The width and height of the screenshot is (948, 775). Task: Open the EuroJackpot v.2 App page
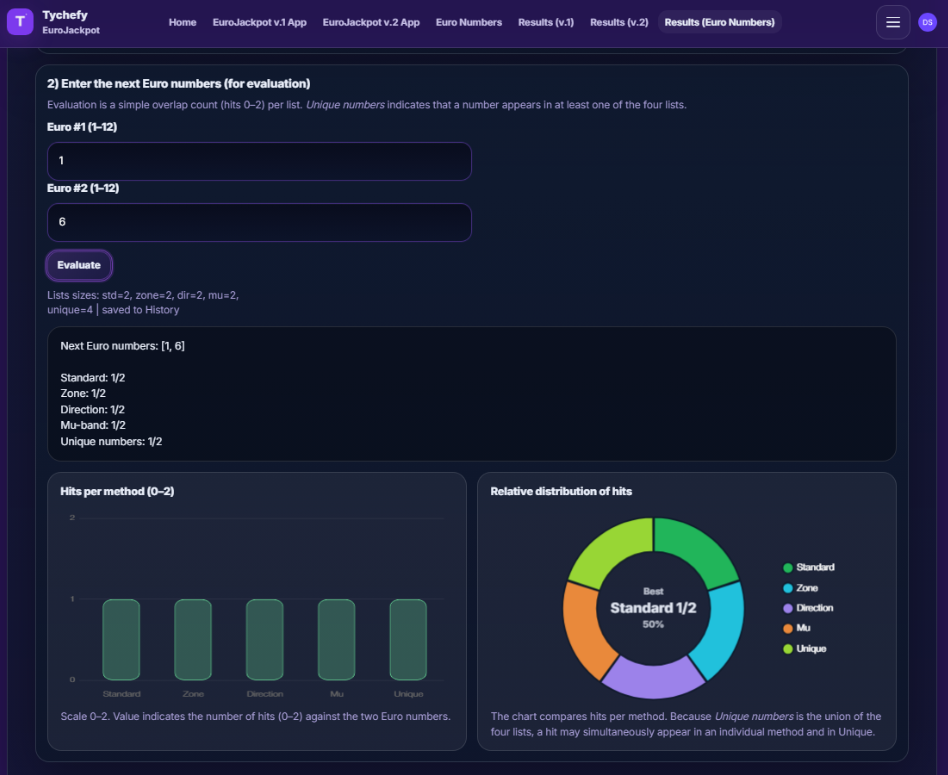point(371,22)
